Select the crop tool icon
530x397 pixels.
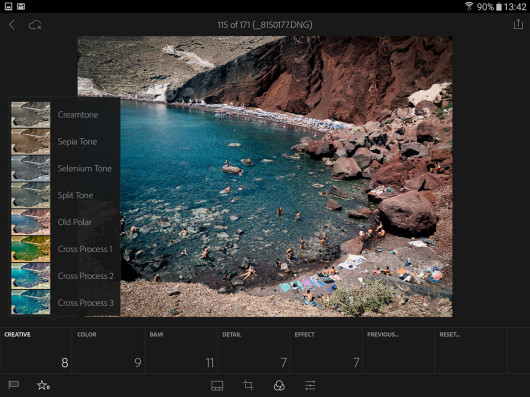[248, 385]
